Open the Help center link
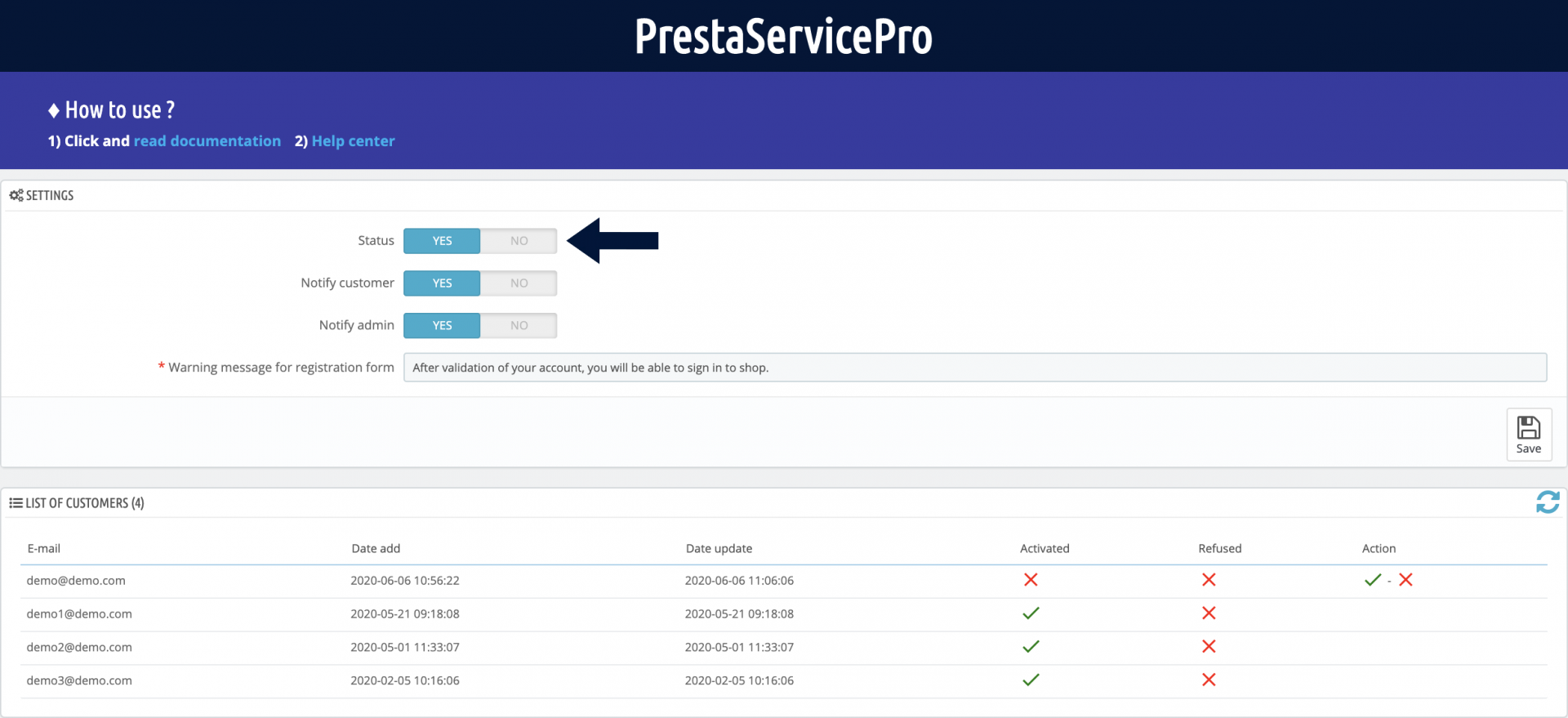The width and height of the screenshot is (1568, 718). pos(353,141)
